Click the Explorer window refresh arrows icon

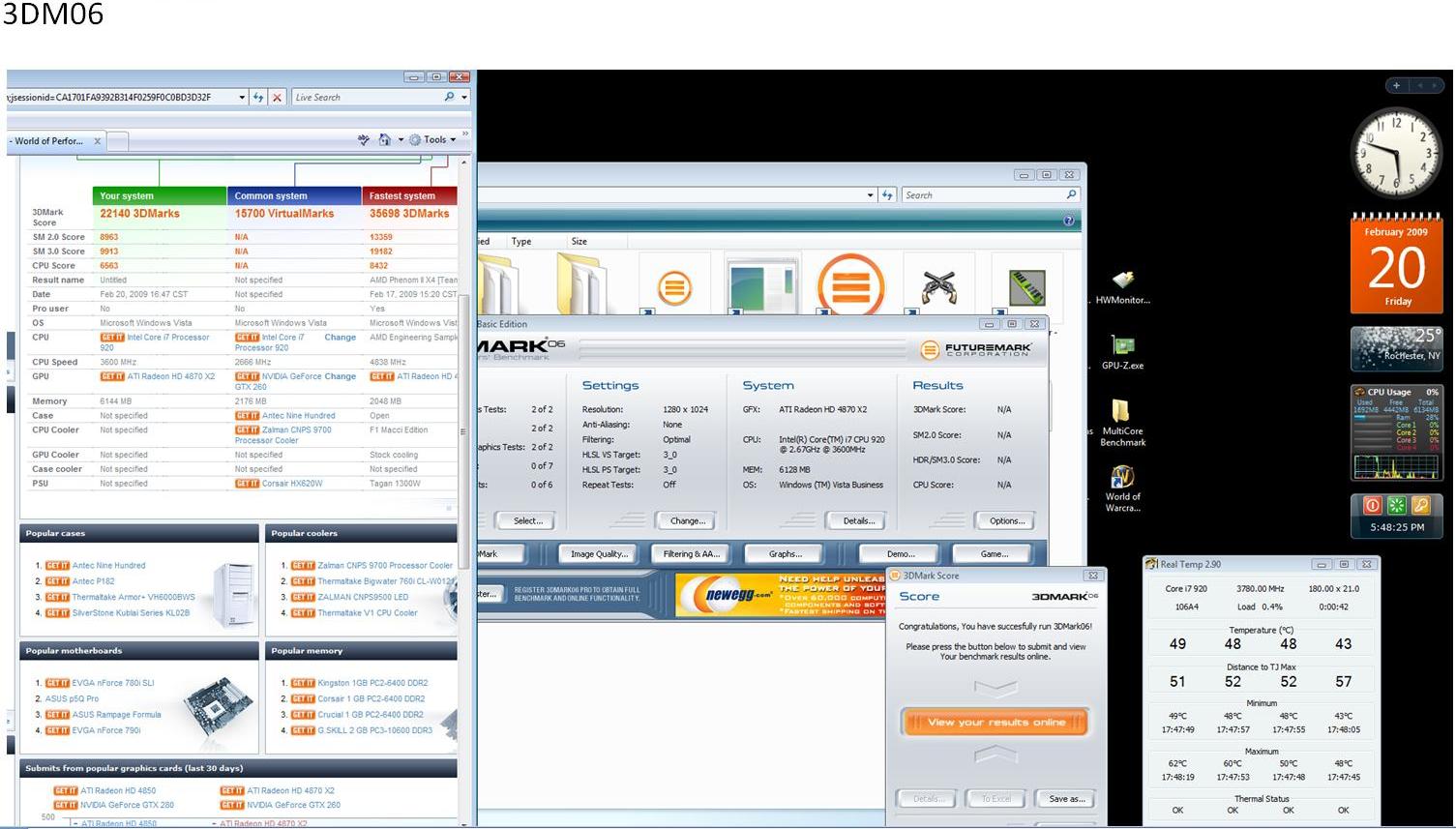point(887,194)
